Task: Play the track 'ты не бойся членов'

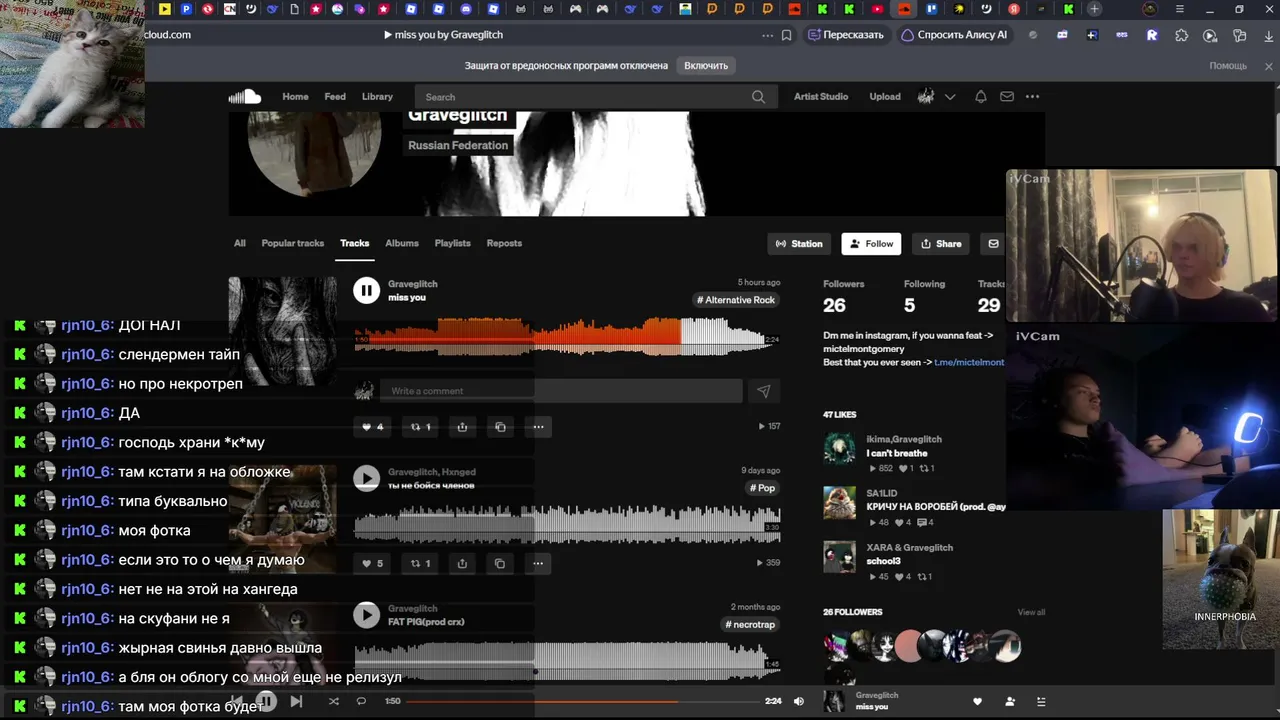Action: coord(366,478)
